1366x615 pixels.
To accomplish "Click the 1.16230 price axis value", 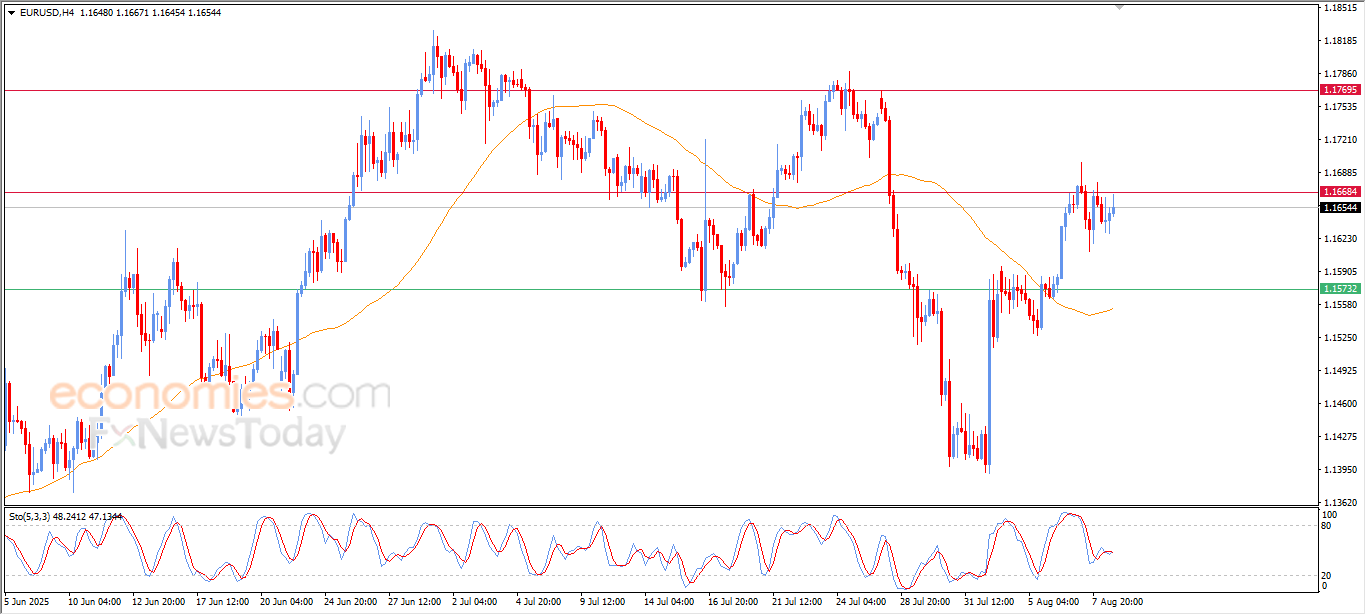I will coord(1339,239).
